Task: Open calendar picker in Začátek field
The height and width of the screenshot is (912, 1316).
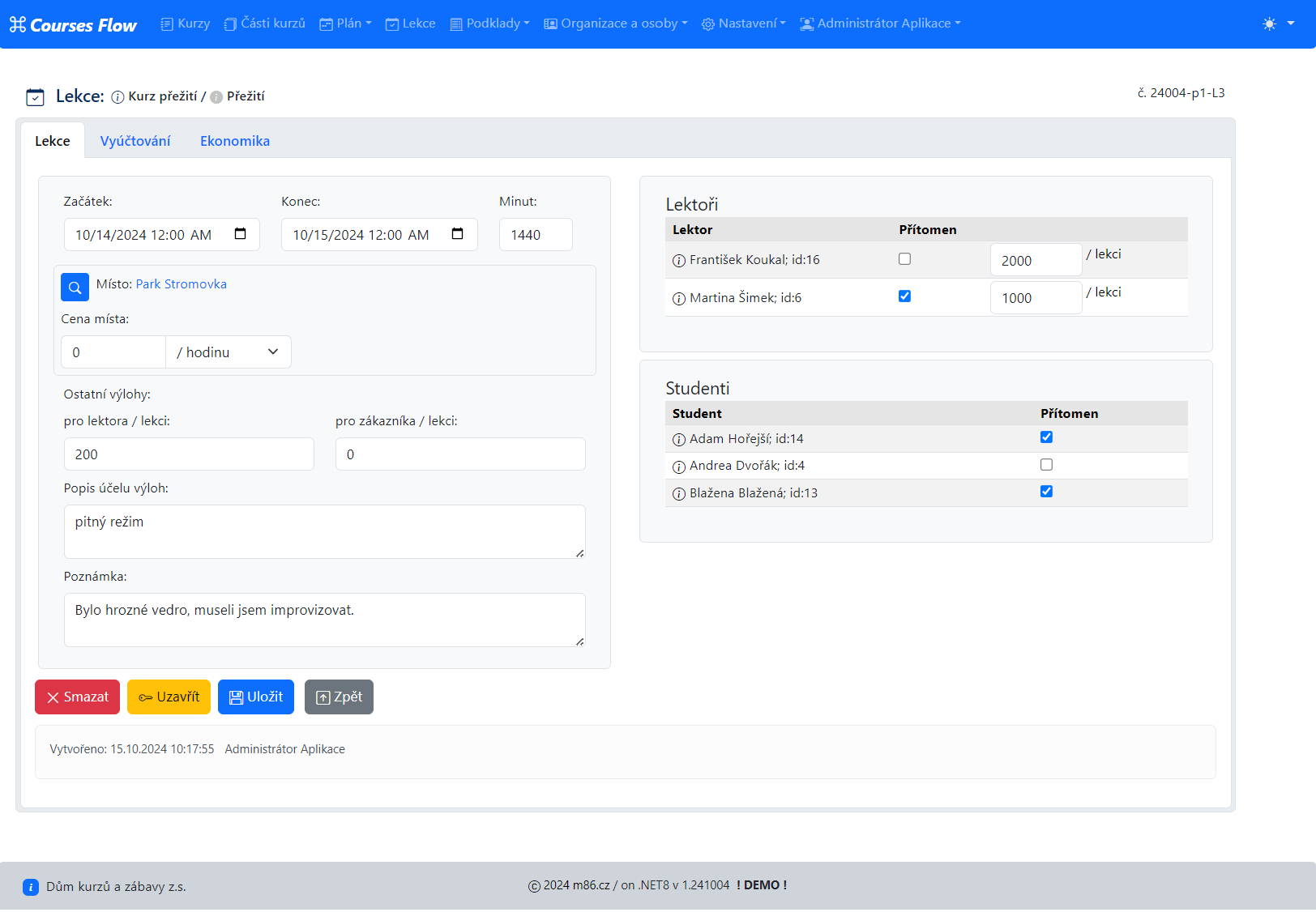Action: 240,234
